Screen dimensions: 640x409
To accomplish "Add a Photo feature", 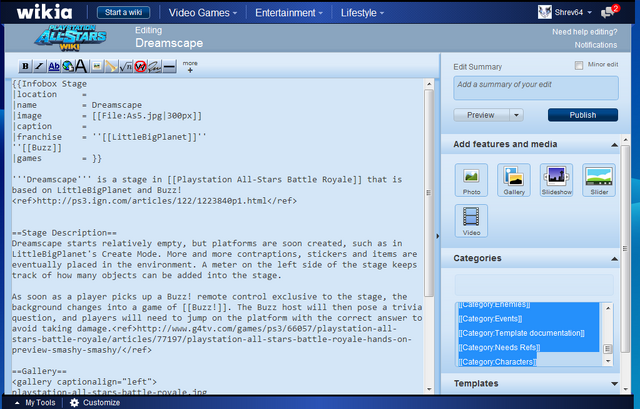I will point(471,180).
